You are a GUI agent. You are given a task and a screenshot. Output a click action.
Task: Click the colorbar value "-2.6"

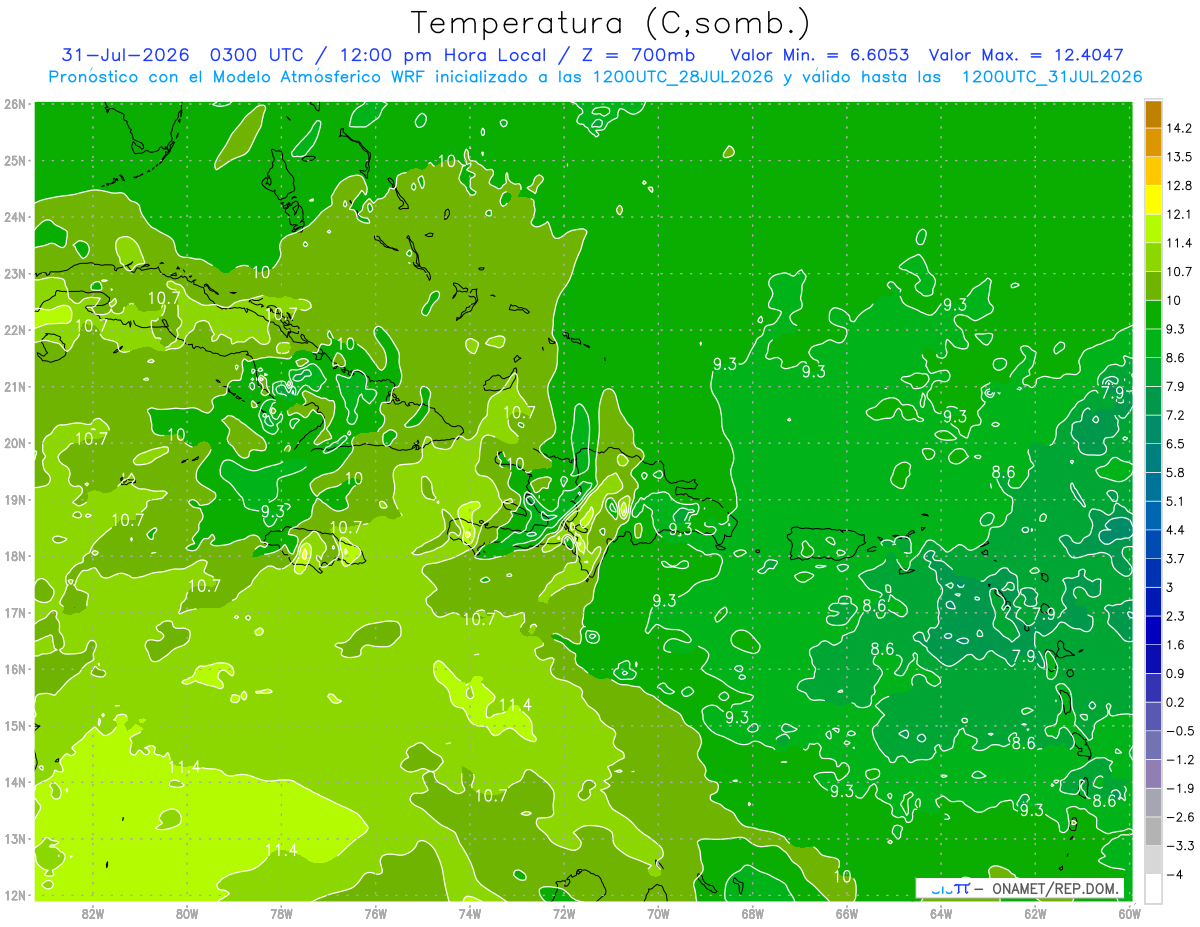click(1180, 817)
